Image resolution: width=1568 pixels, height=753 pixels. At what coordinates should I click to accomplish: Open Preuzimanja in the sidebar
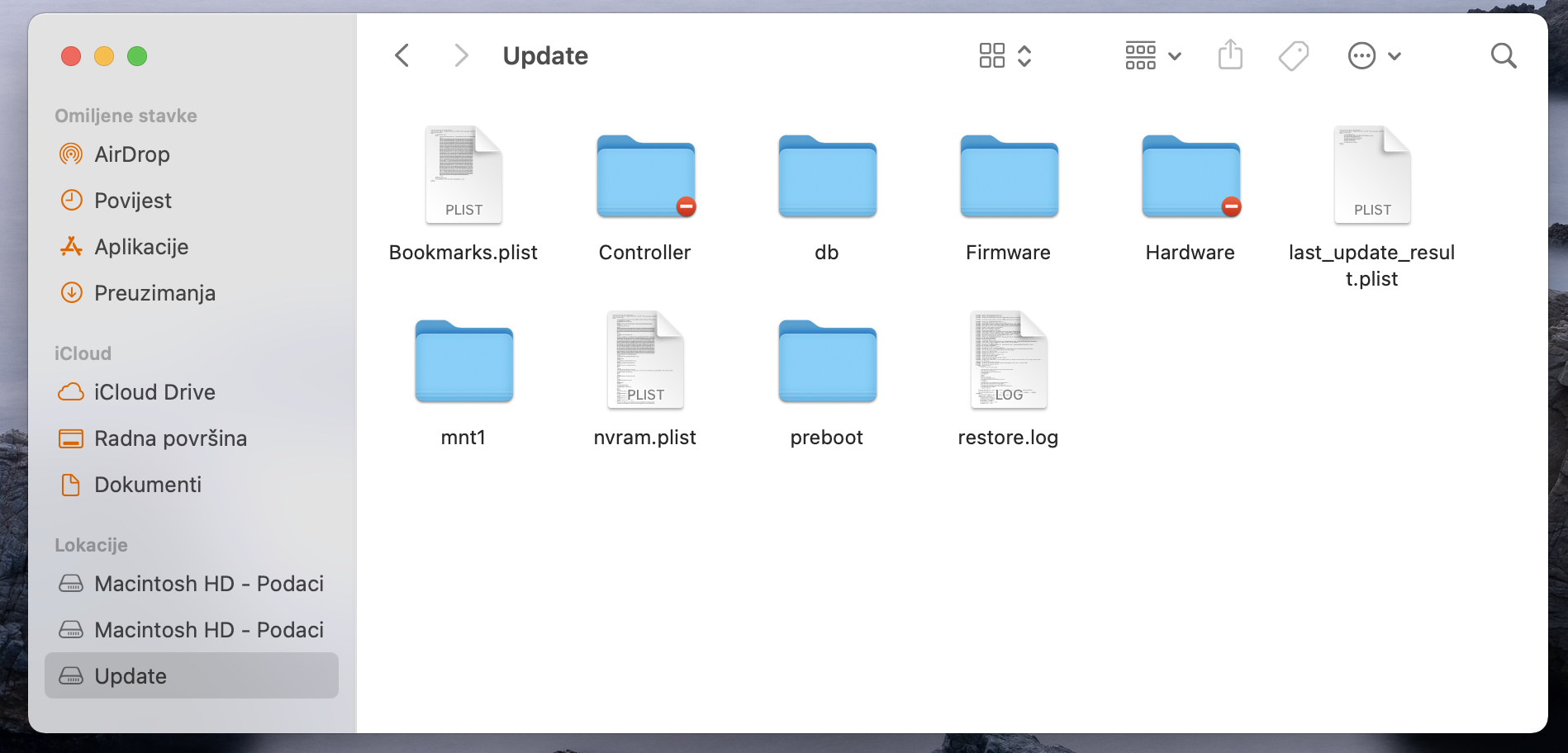192,293
